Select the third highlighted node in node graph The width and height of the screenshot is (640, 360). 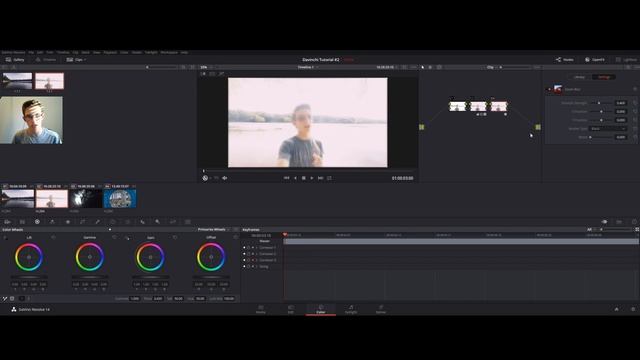click(499, 106)
